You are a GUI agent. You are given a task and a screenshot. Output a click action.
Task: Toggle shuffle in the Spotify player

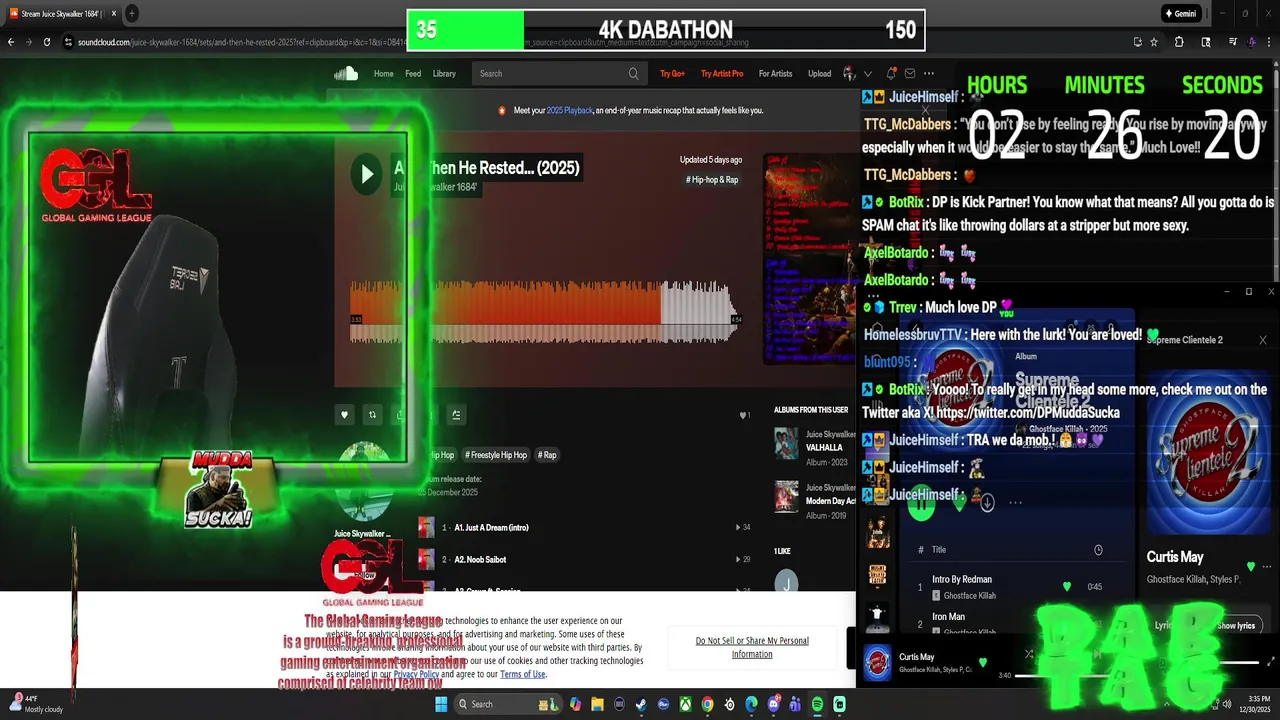(1028, 654)
